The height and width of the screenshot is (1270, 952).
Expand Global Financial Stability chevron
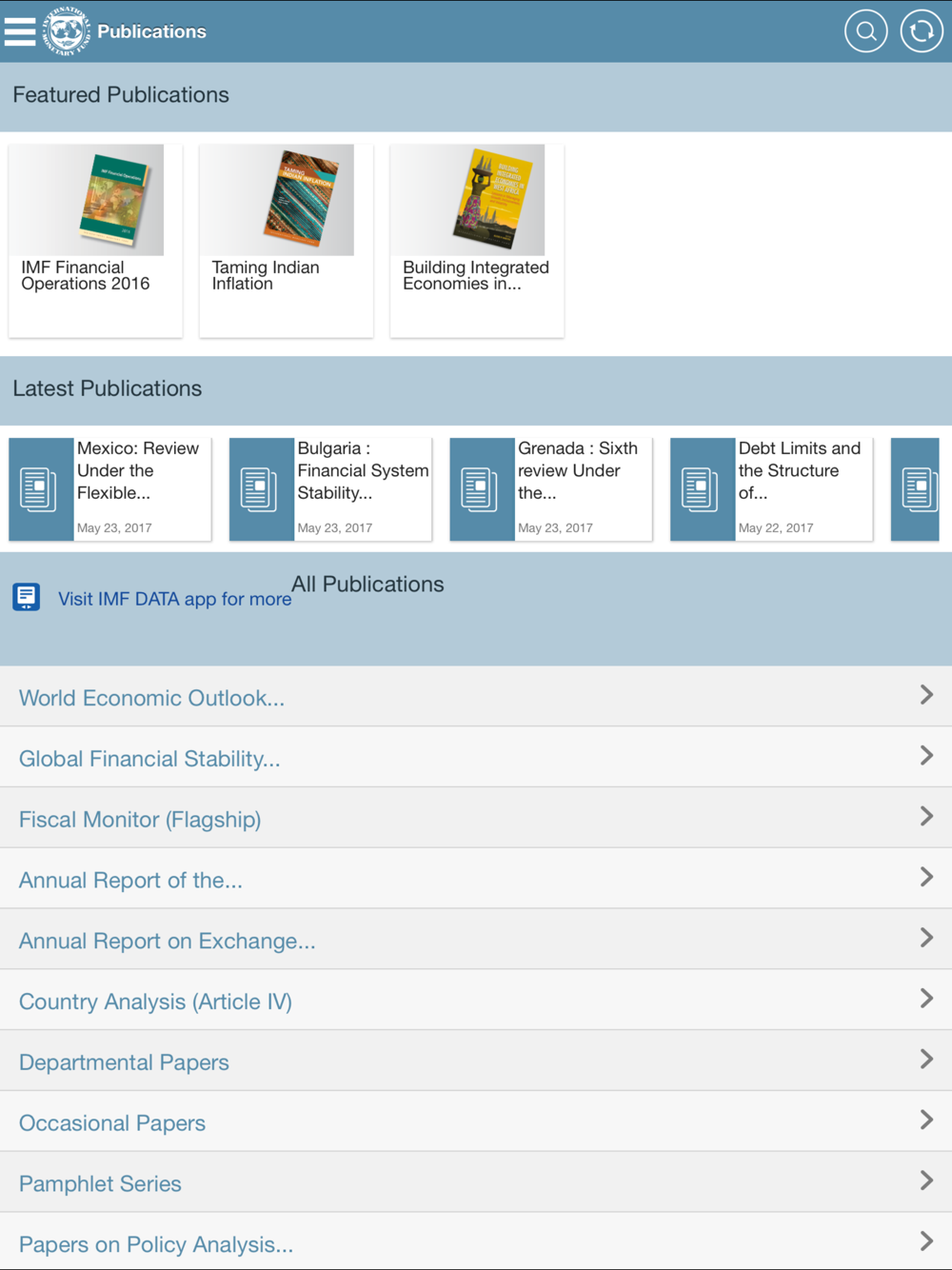pyautogui.click(x=926, y=756)
